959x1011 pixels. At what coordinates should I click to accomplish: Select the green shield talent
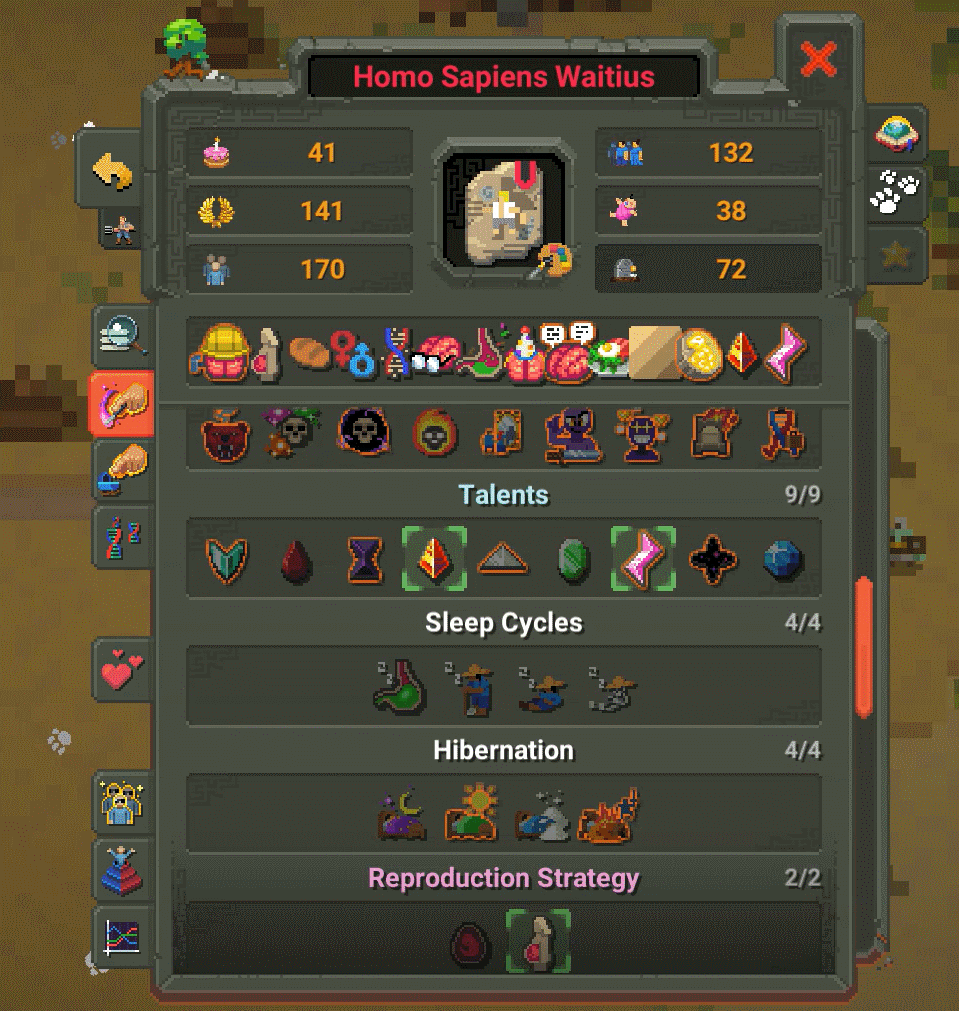226,560
